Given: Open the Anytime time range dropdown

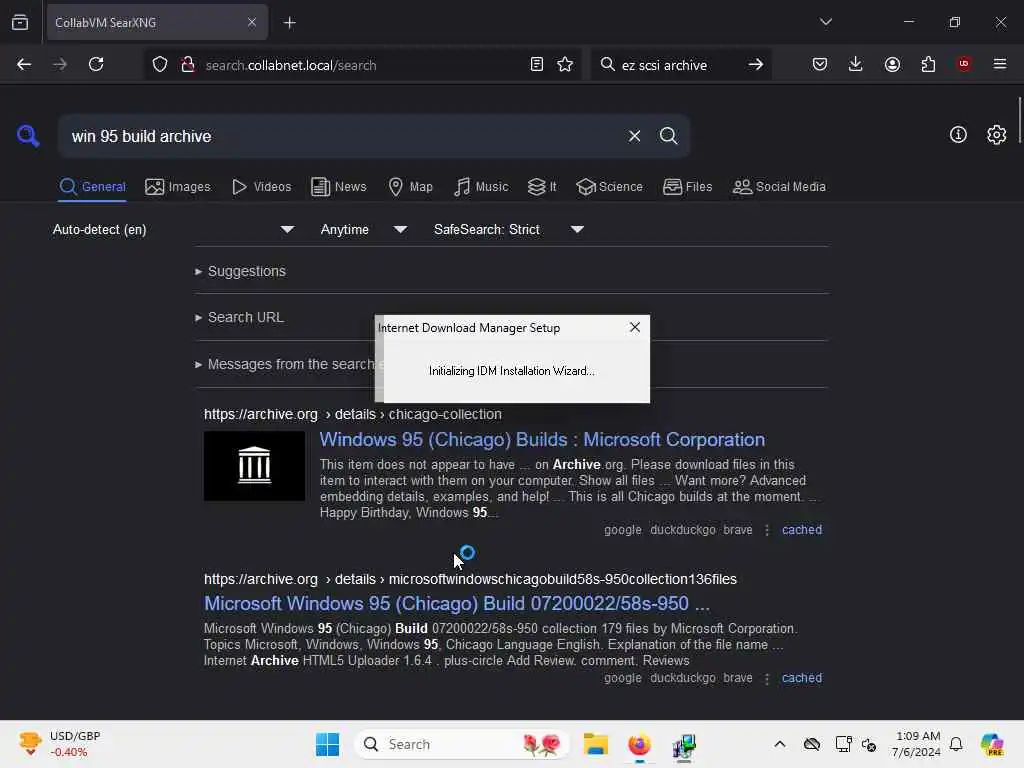Looking at the screenshot, I should (363, 229).
